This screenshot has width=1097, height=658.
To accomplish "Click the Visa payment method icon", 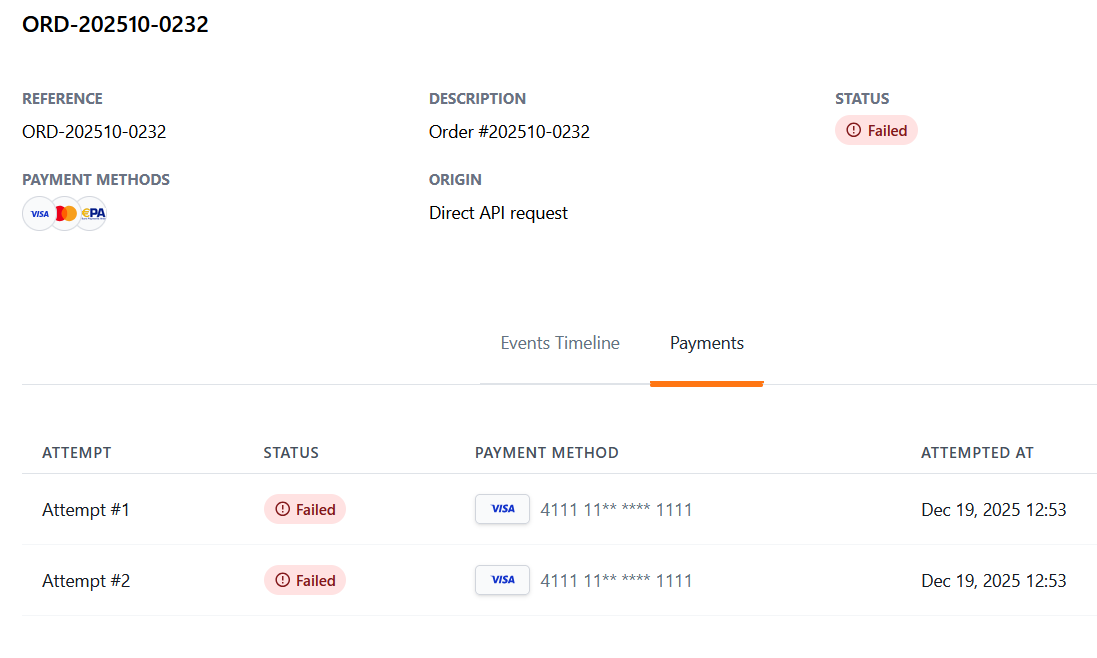I will pos(39,213).
